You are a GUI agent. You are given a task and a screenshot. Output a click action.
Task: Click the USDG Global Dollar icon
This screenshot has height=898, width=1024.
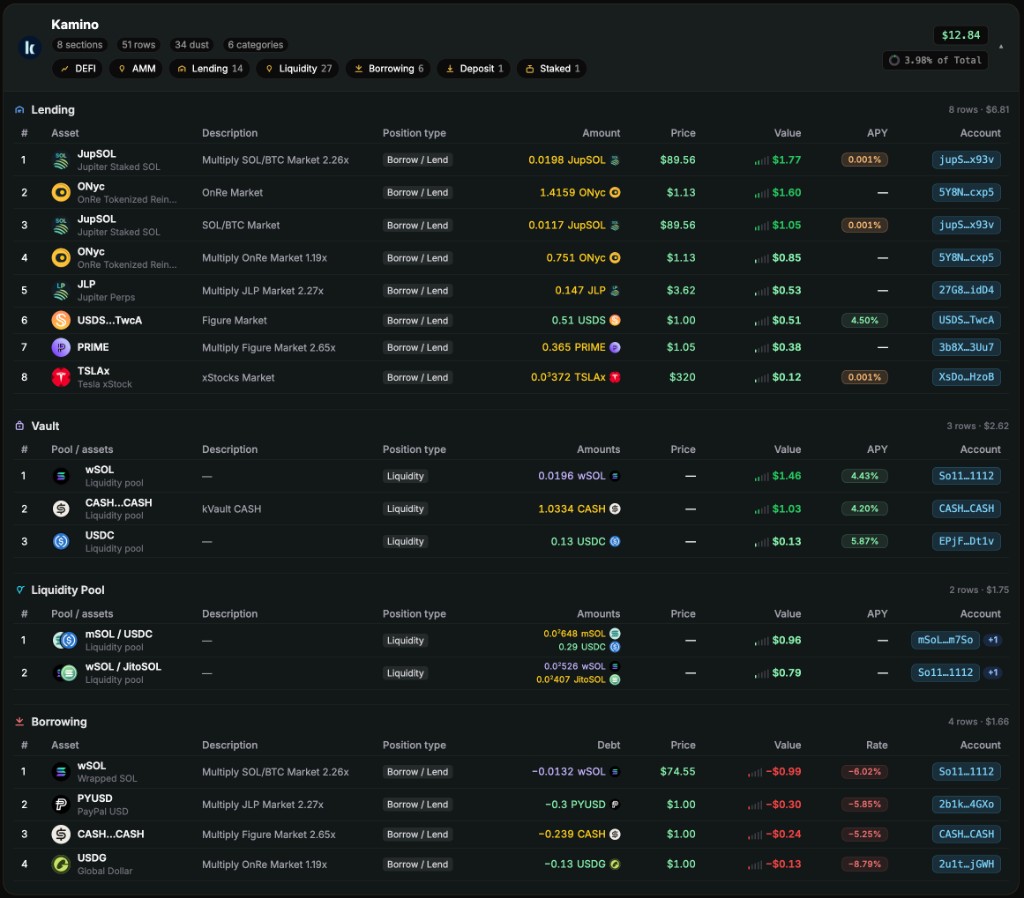coord(61,864)
